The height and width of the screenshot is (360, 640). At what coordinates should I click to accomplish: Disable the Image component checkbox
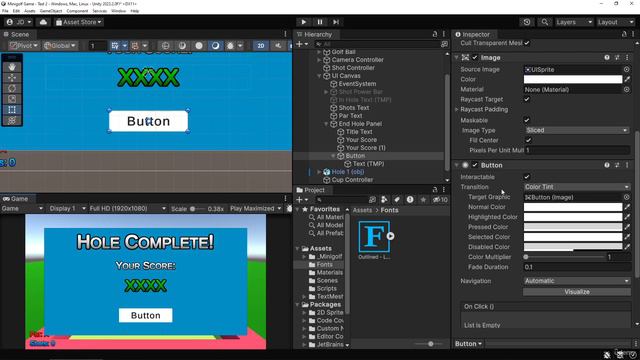475,58
